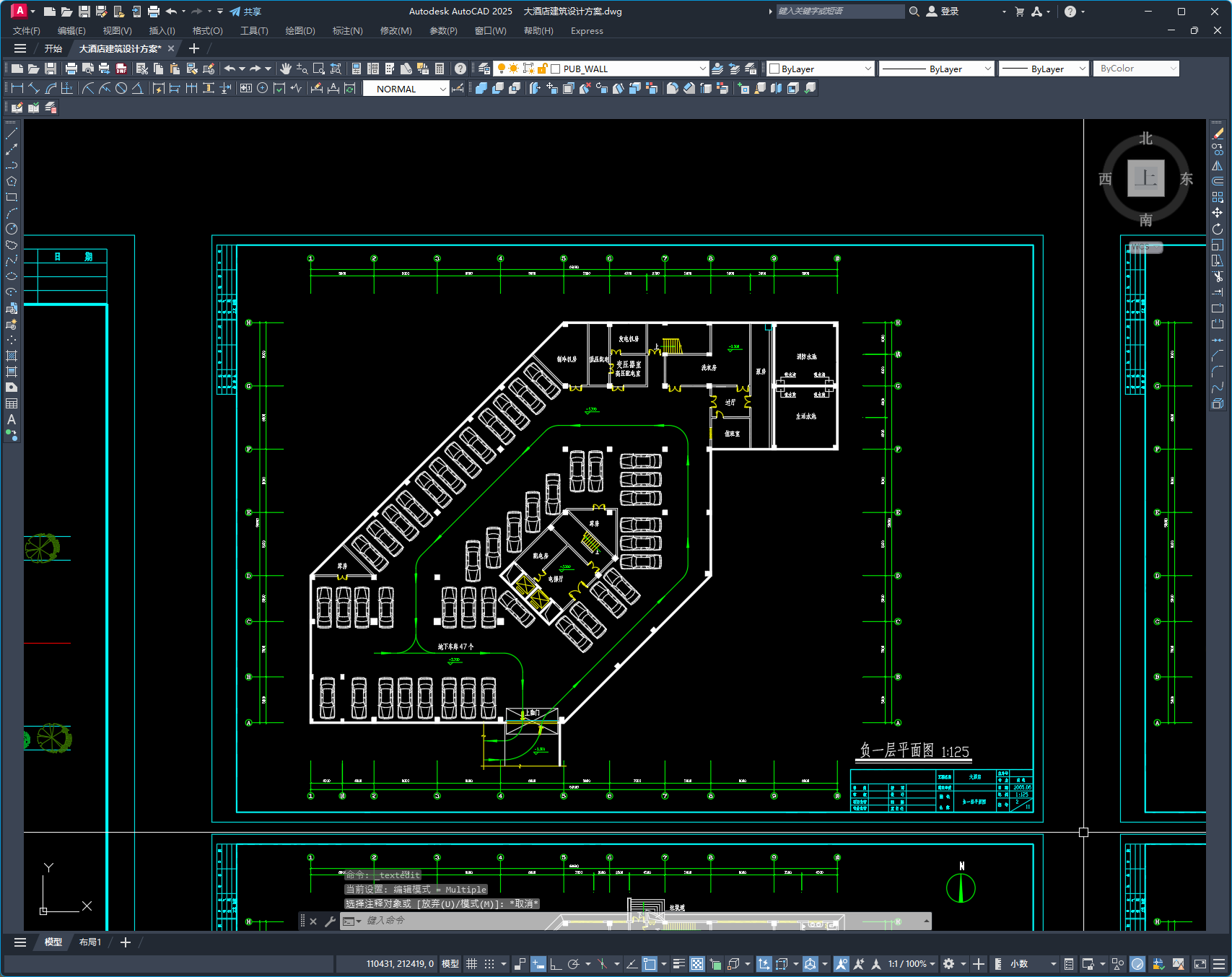Toggle transparency display in status bar

pos(697,964)
